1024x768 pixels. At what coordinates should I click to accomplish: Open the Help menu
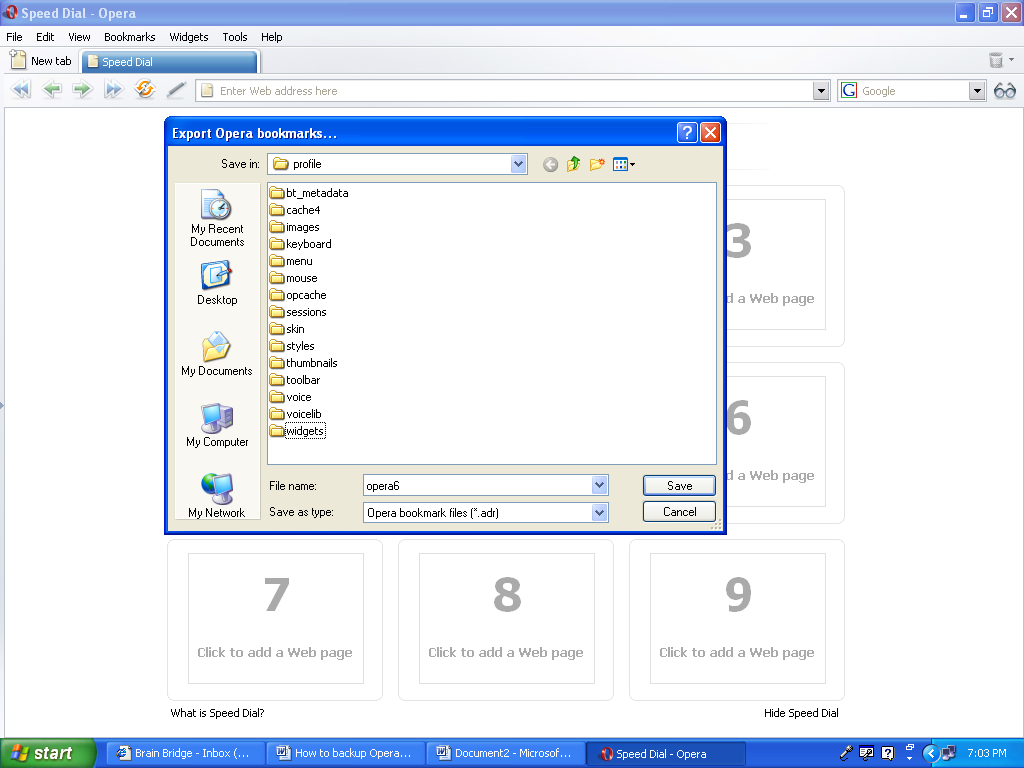coord(272,37)
